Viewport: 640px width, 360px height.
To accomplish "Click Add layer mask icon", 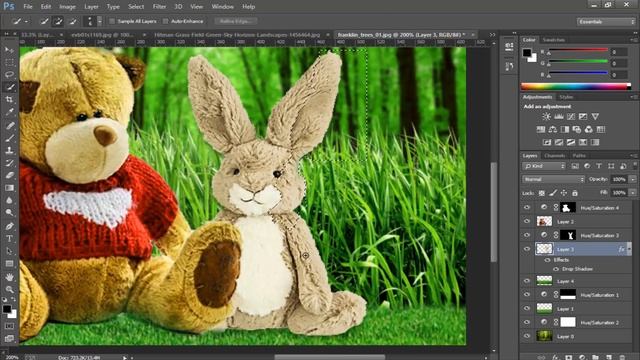I will [x=568, y=357].
